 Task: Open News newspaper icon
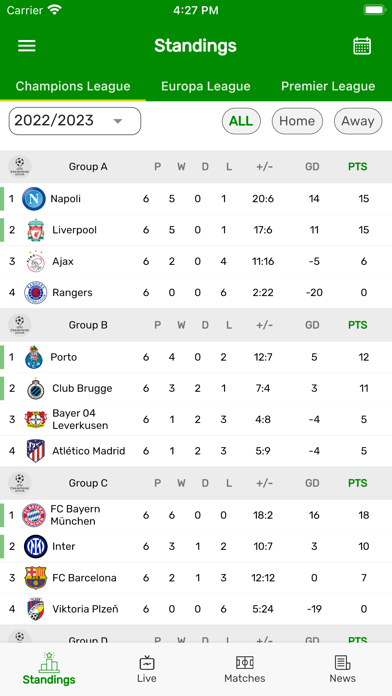342,663
